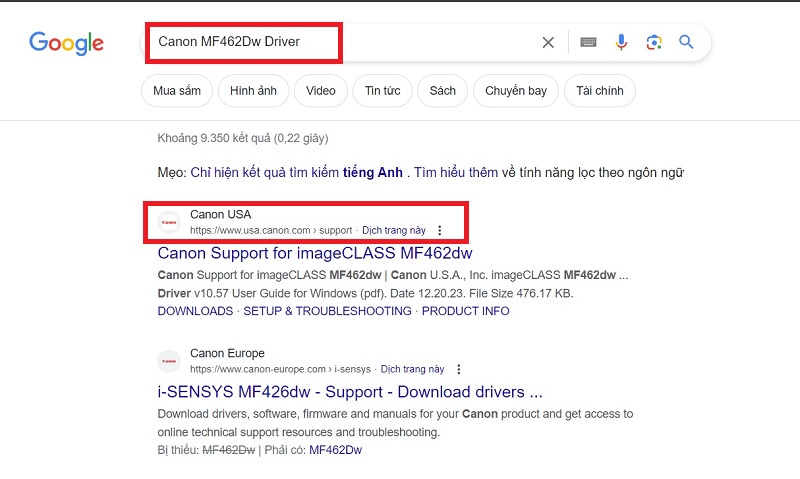Clear the search box with X icon
The height and width of the screenshot is (479, 800).
tap(548, 42)
